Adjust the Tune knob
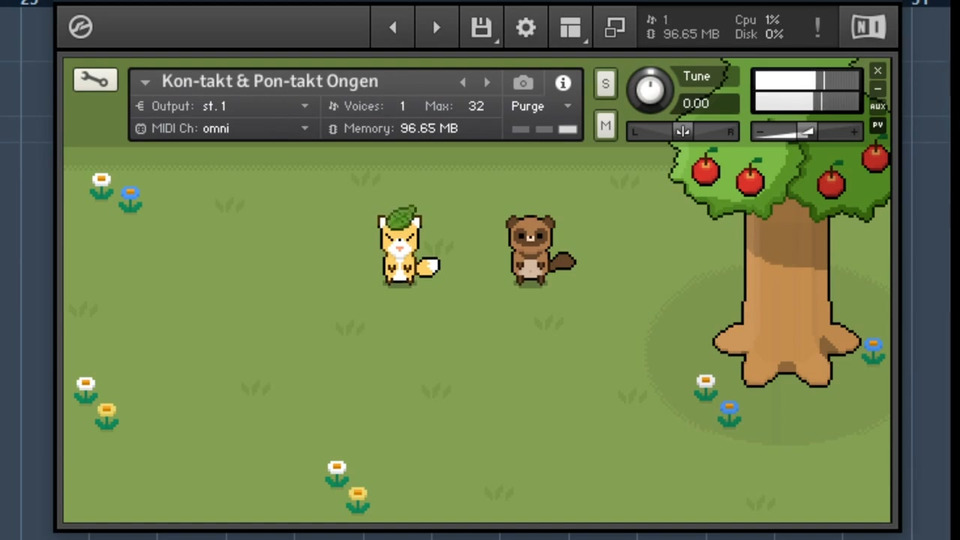960x540 pixels. pos(650,90)
